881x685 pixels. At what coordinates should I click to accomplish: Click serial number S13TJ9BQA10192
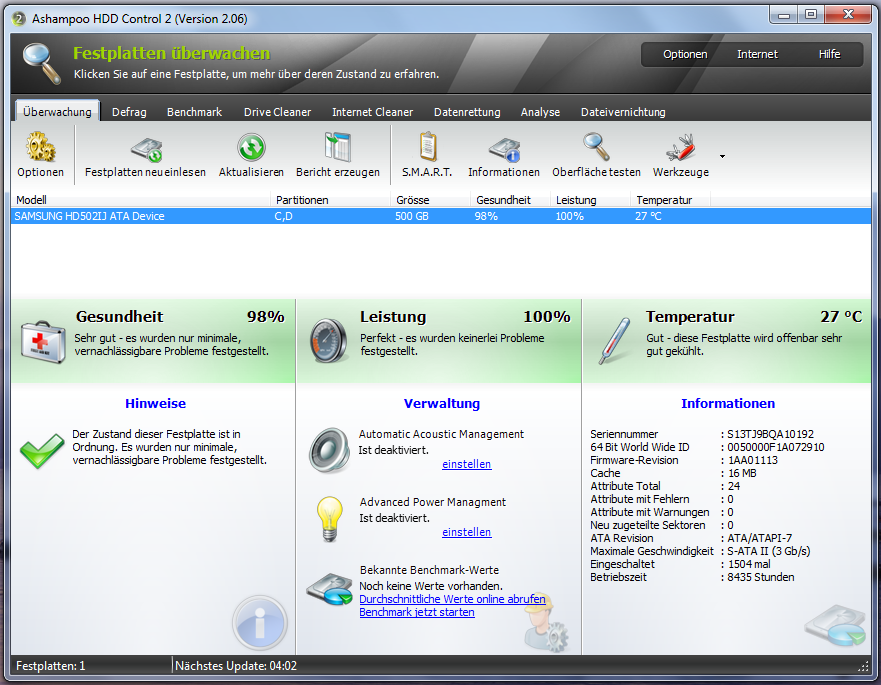click(770, 434)
